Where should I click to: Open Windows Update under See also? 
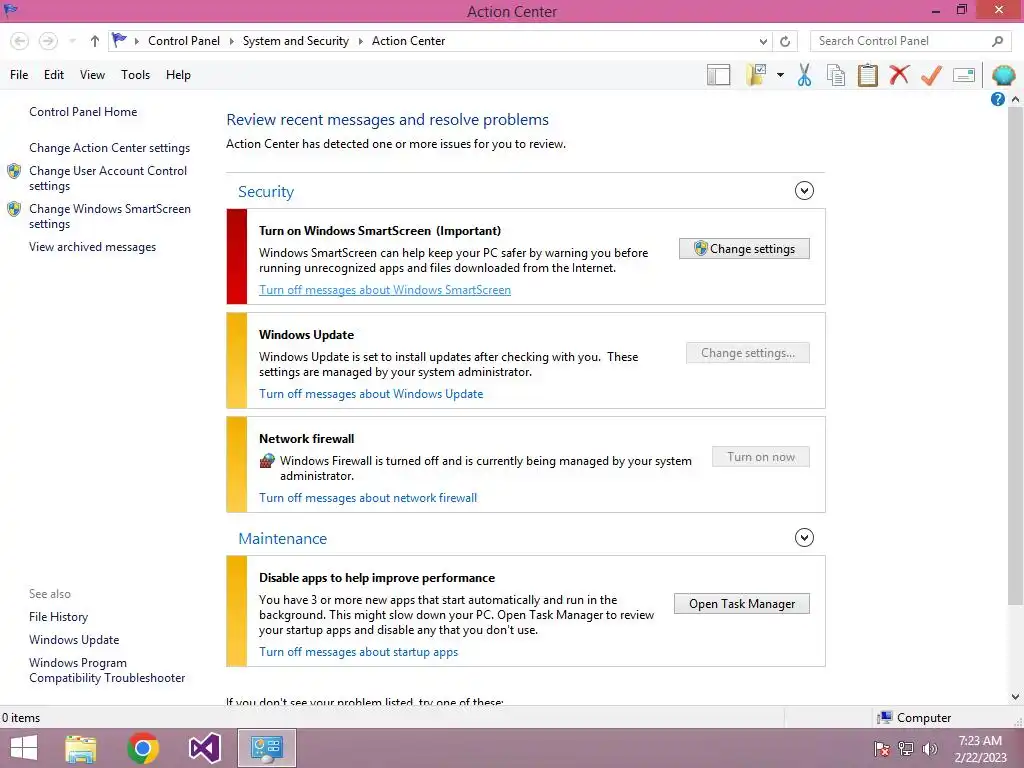pyautogui.click(x=74, y=640)
